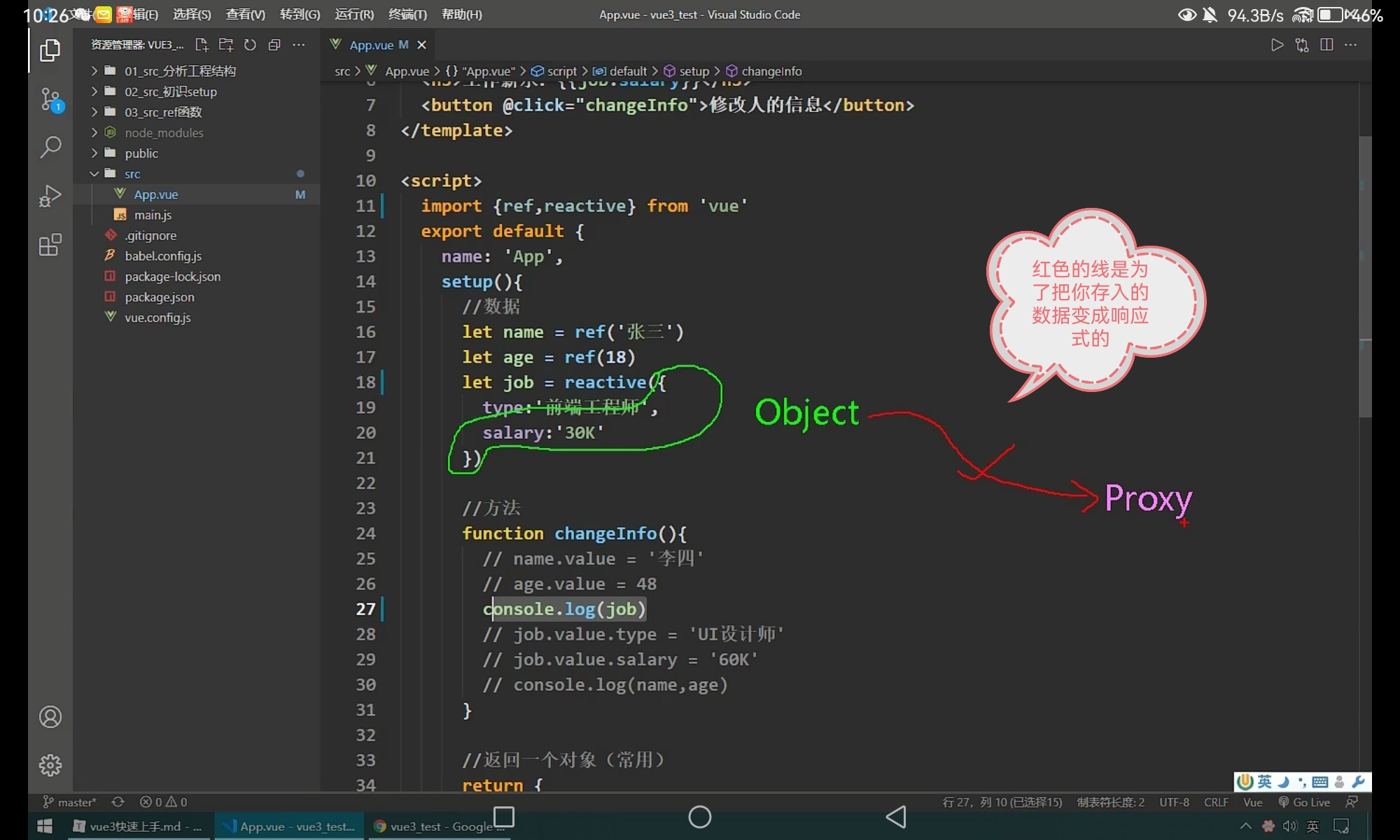Open the Run and Debug view

(50, 196)
